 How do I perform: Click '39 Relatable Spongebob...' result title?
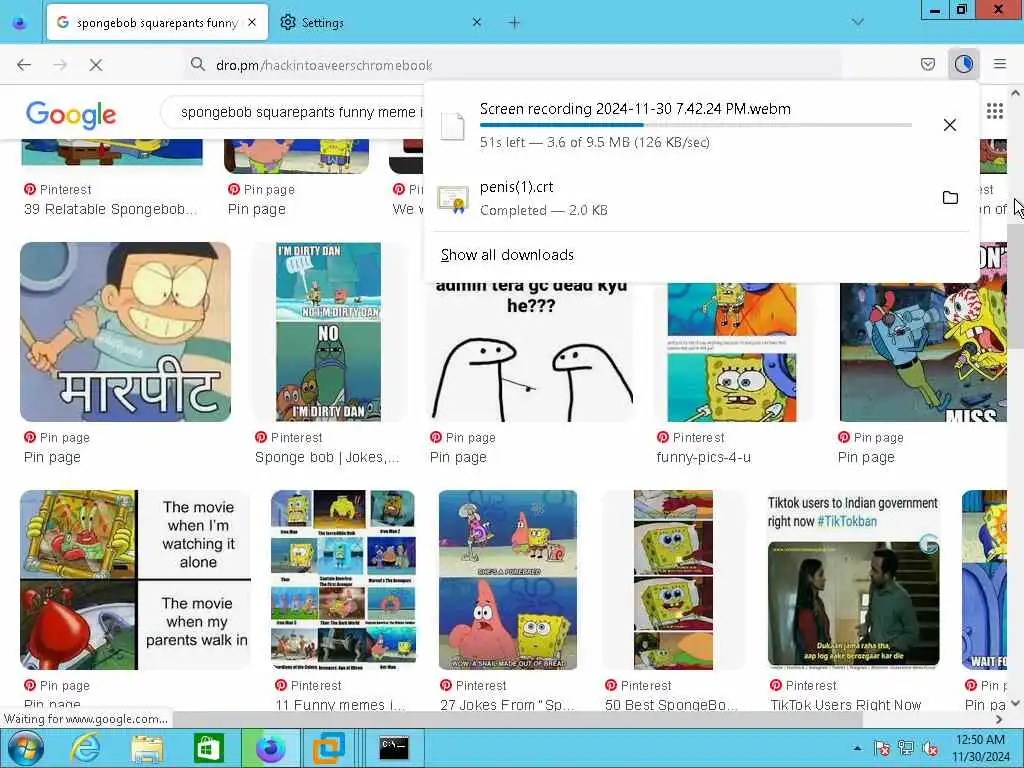click(110, 209)
